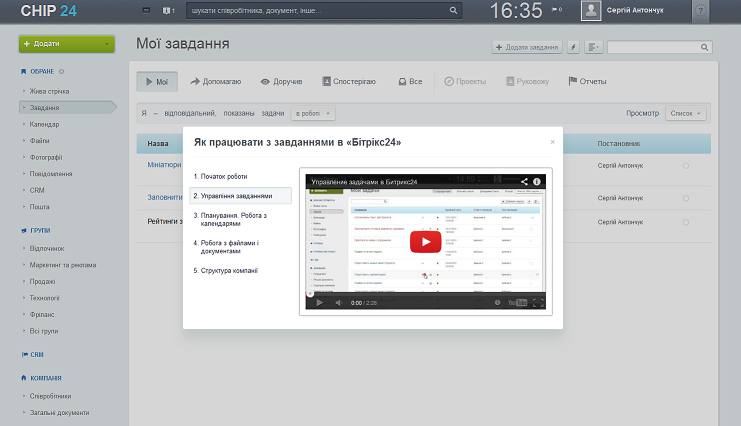Screen dimensions: 741x426
Task: Show video info via the i icon
Action: click(537, 182)
